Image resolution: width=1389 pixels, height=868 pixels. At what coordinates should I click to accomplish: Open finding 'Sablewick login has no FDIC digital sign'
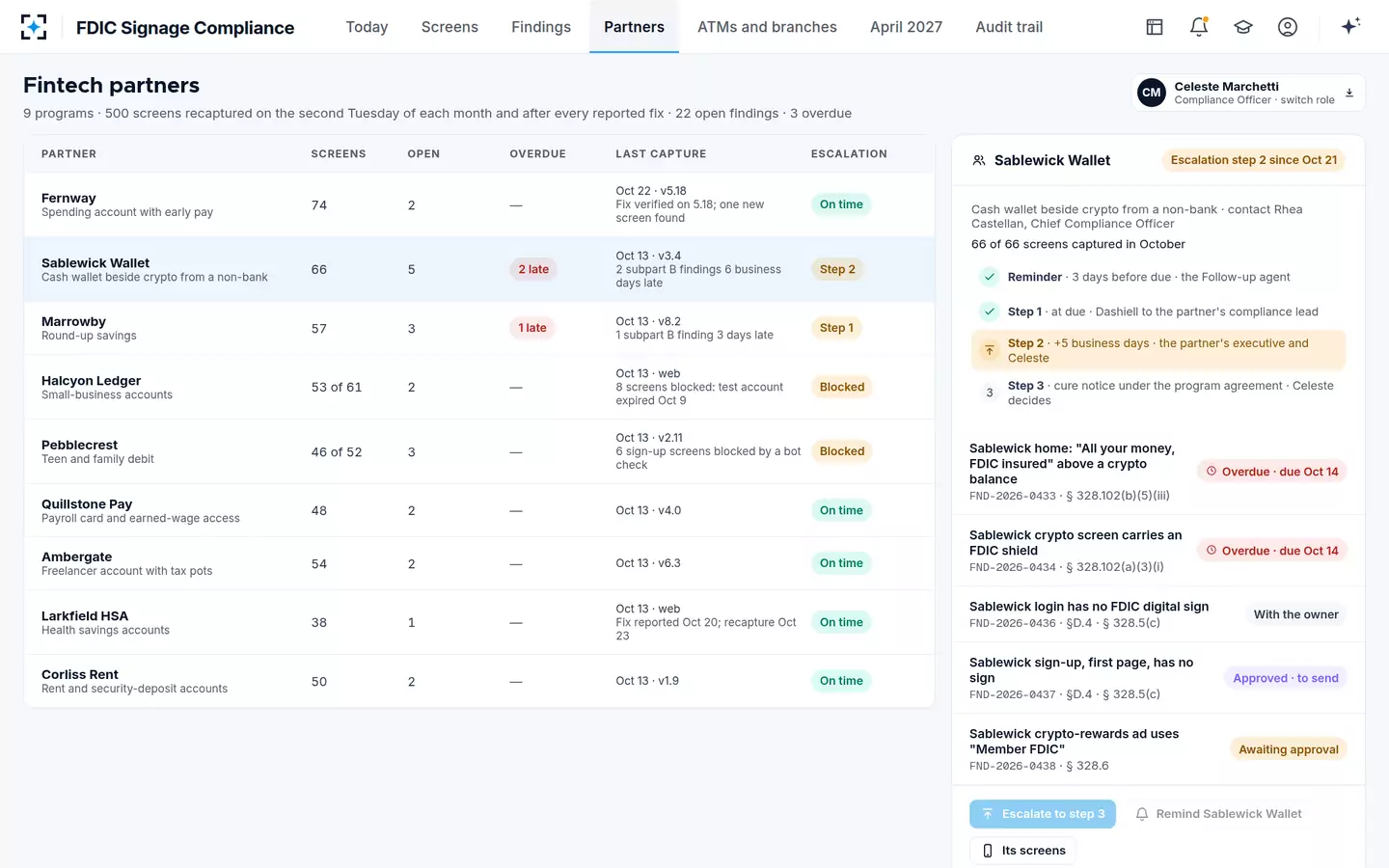[x=1158, y=614]
